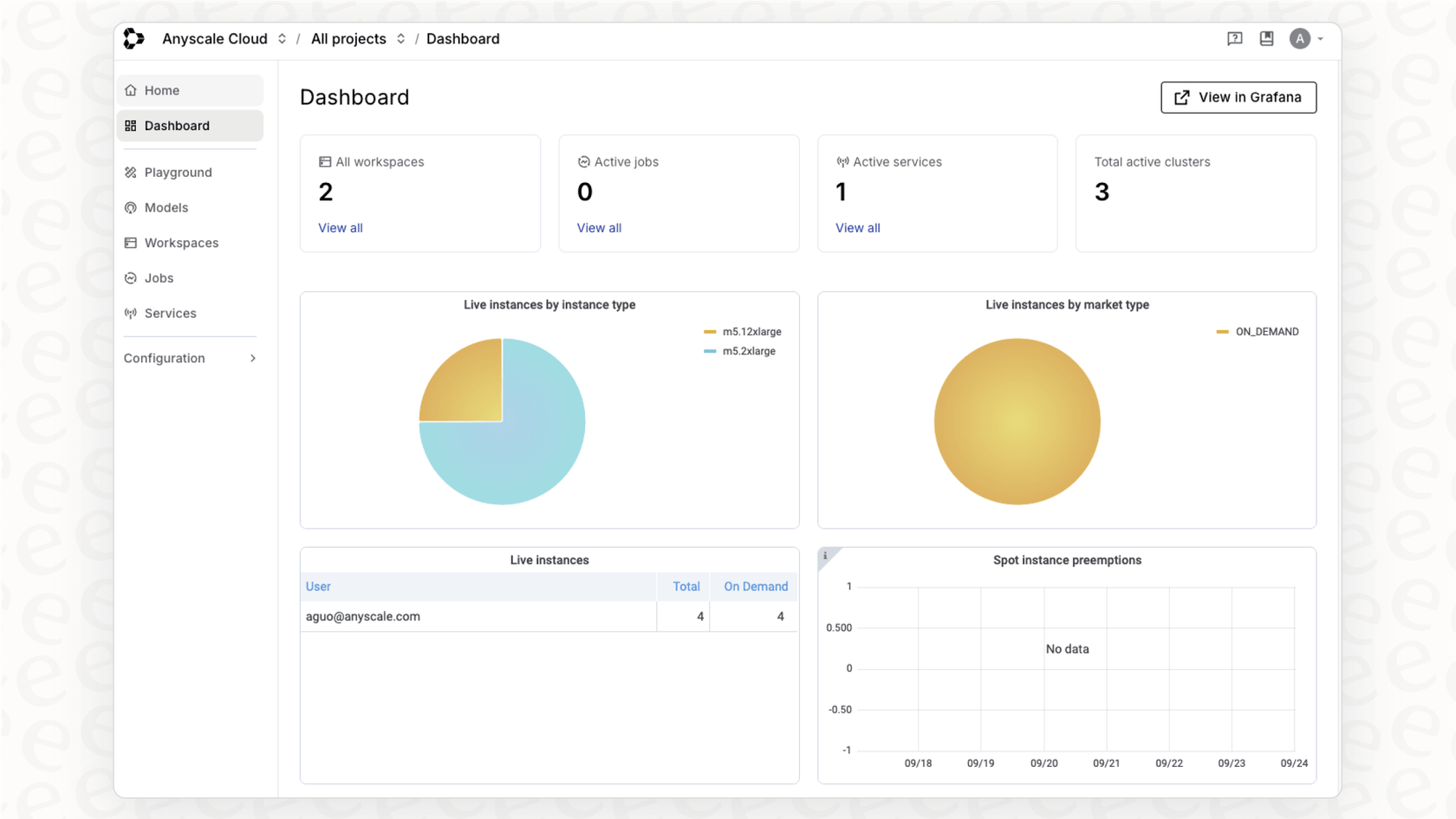Open Models from the sidebar icon
This screenshot has height=819, width=1456.
click(131, 207)
